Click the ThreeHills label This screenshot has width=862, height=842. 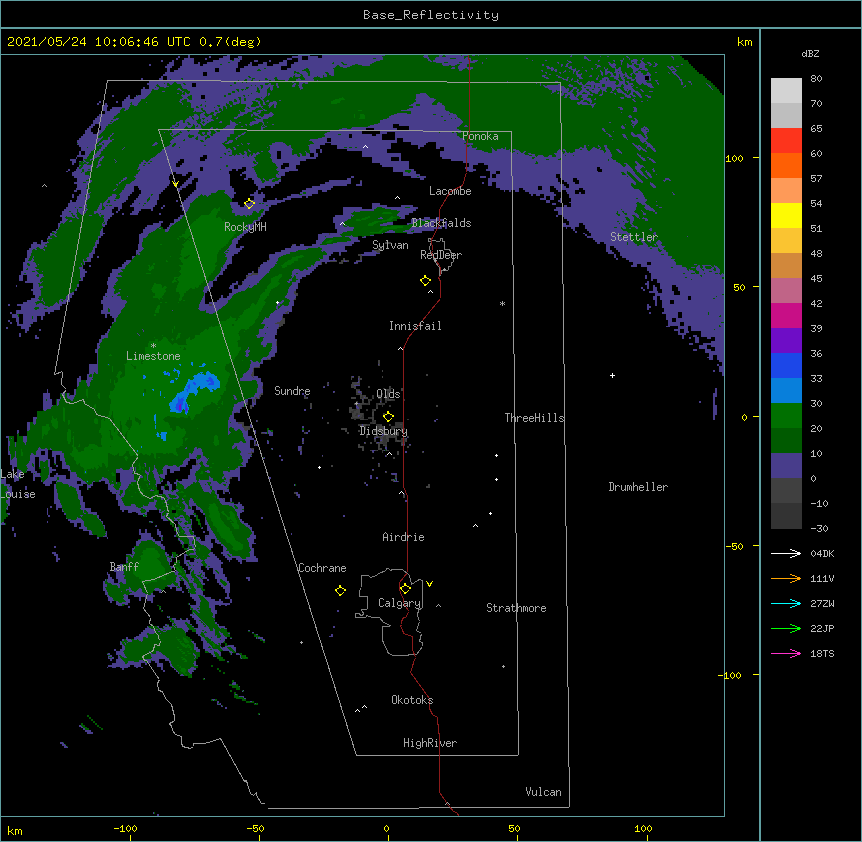[x=534, y=418]
